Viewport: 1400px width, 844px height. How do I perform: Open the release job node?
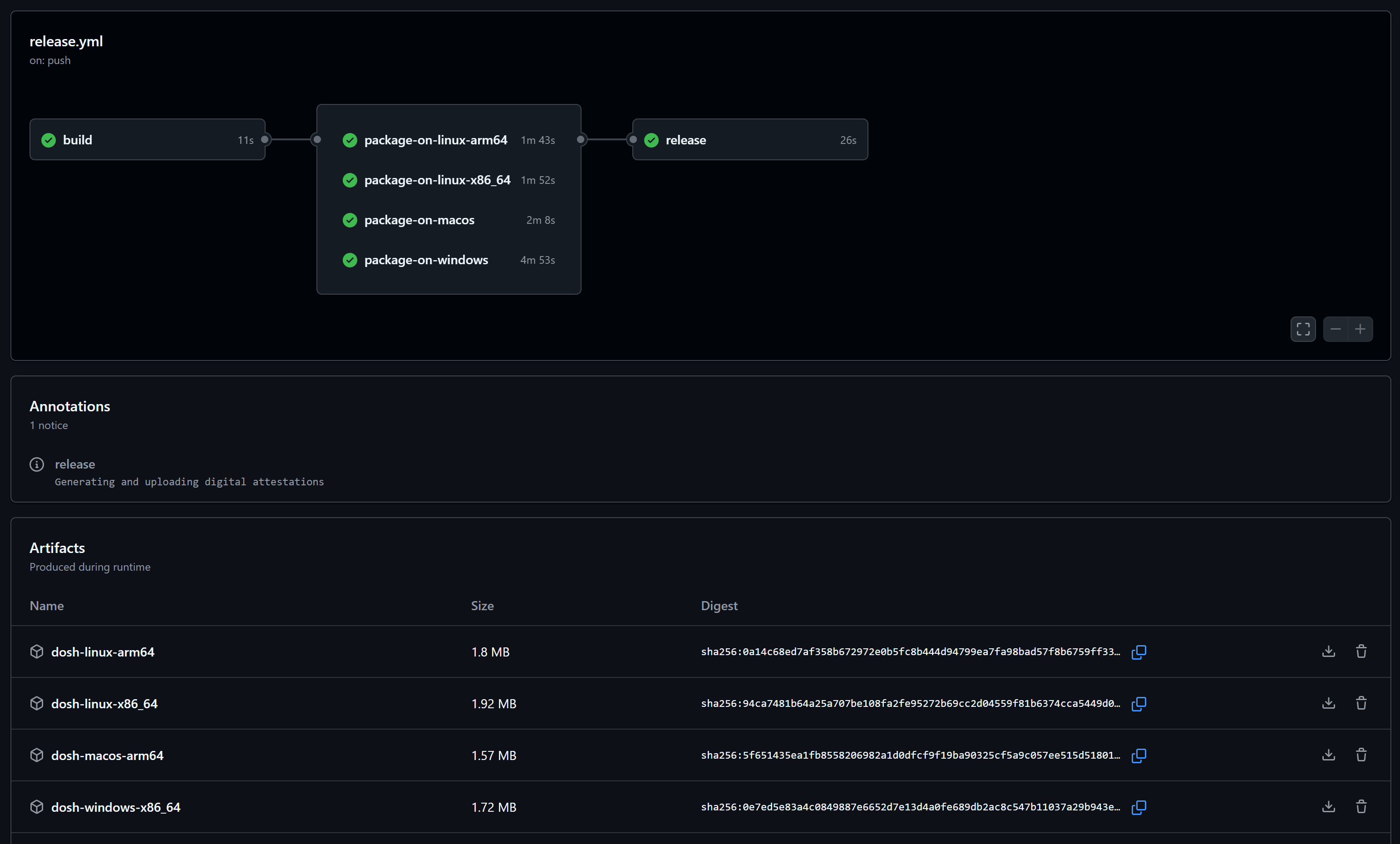click(686, 140)
